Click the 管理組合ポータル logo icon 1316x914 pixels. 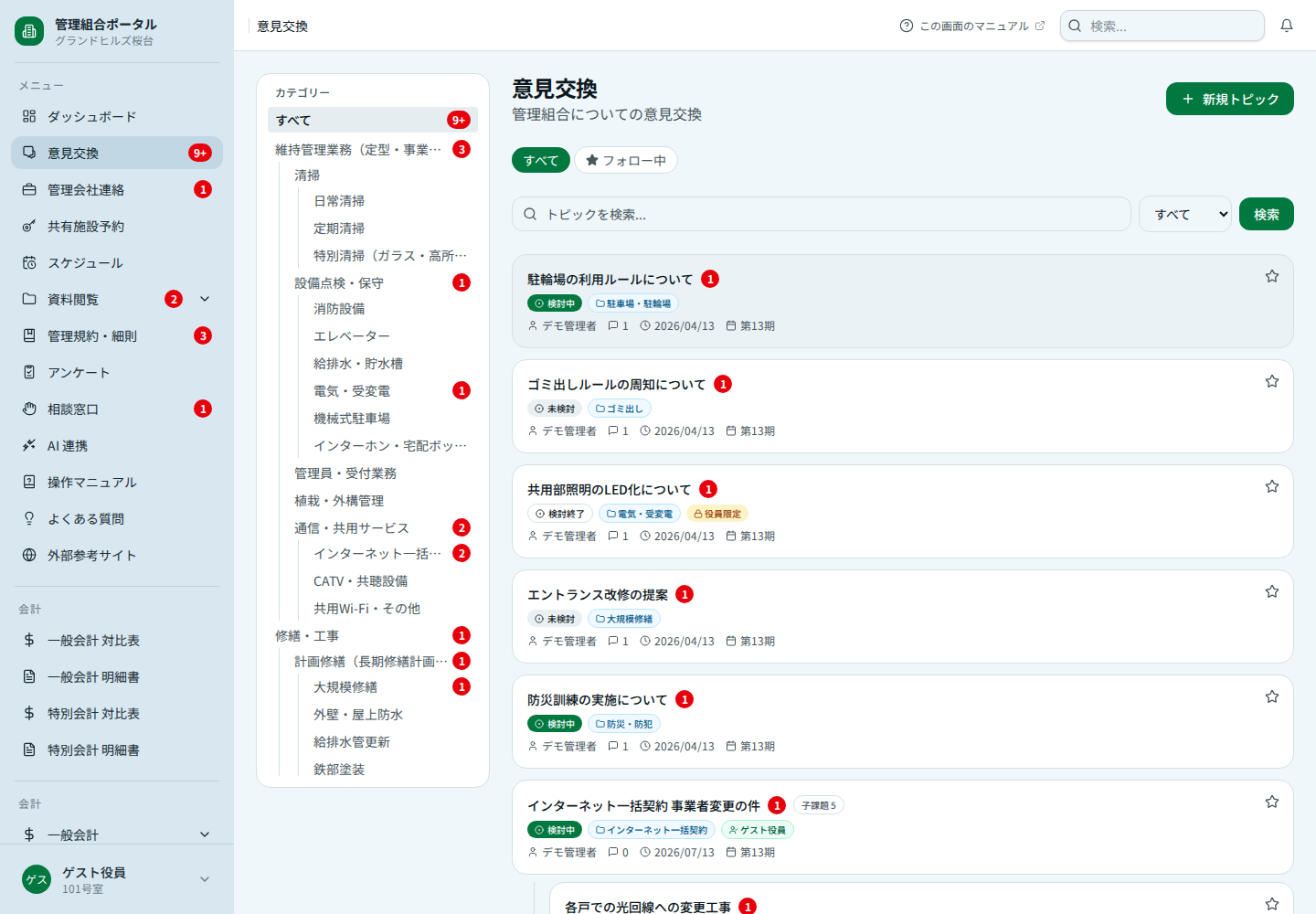point(29,31)
